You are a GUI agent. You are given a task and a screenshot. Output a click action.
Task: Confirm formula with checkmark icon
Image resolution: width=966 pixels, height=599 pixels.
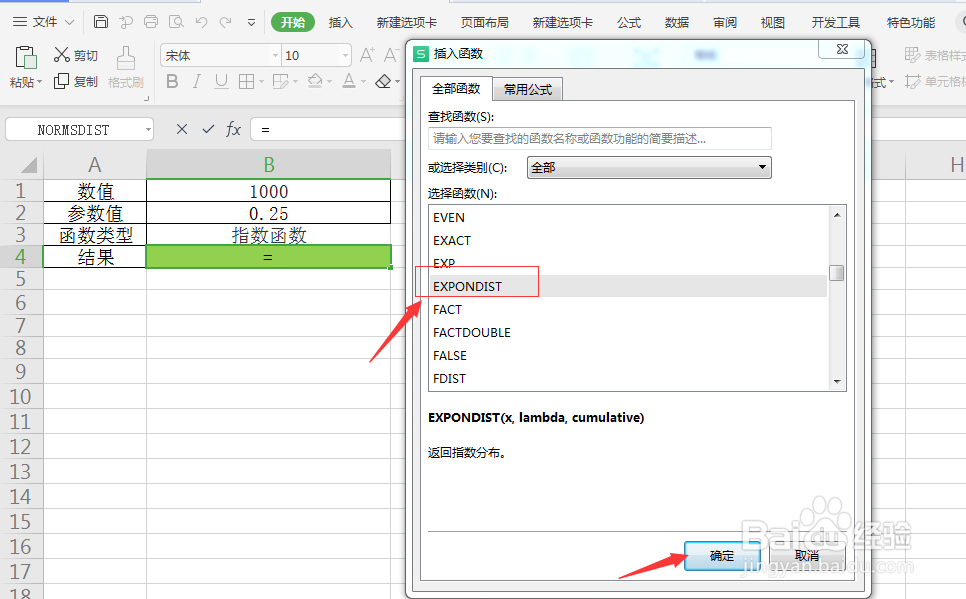click(208, 129)
